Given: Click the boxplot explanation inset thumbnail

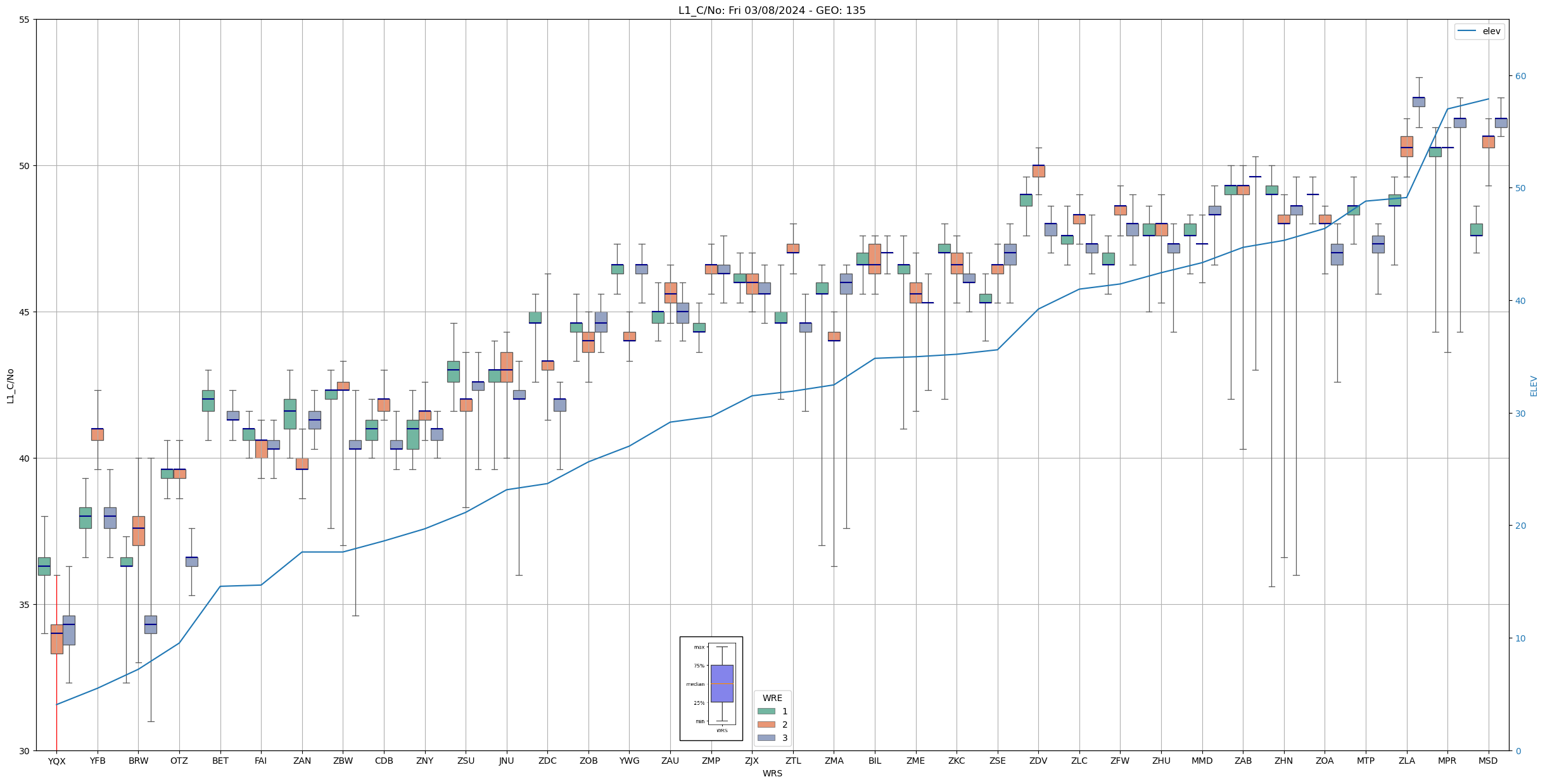Looking at the screenshot, I should pyautogui.click(x=711, y=688).
